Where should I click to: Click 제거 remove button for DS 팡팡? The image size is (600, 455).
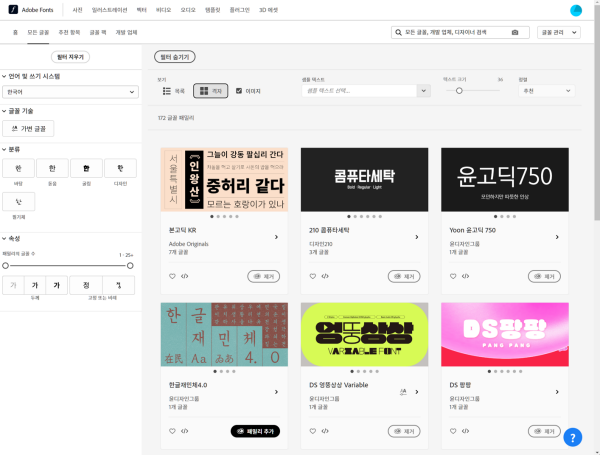point(544,431)
